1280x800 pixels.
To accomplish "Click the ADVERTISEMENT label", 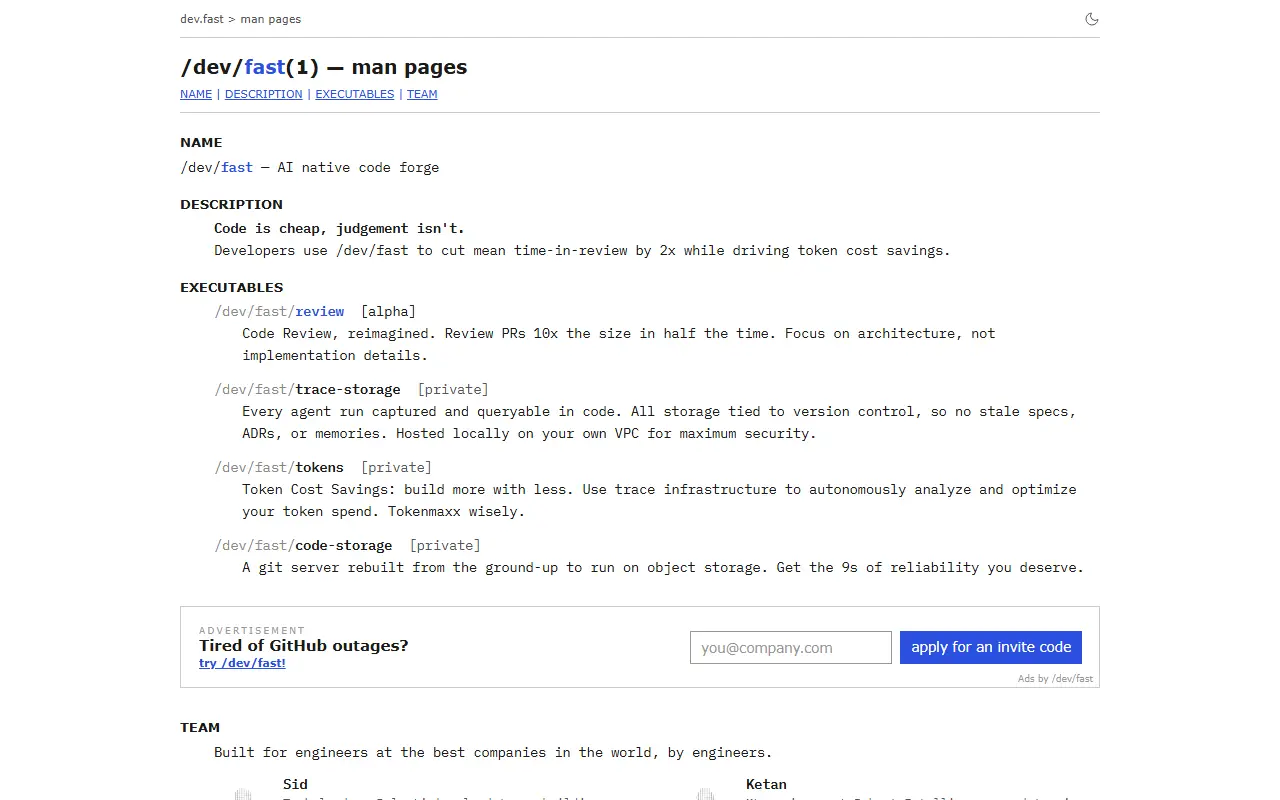I will (252, 630).
